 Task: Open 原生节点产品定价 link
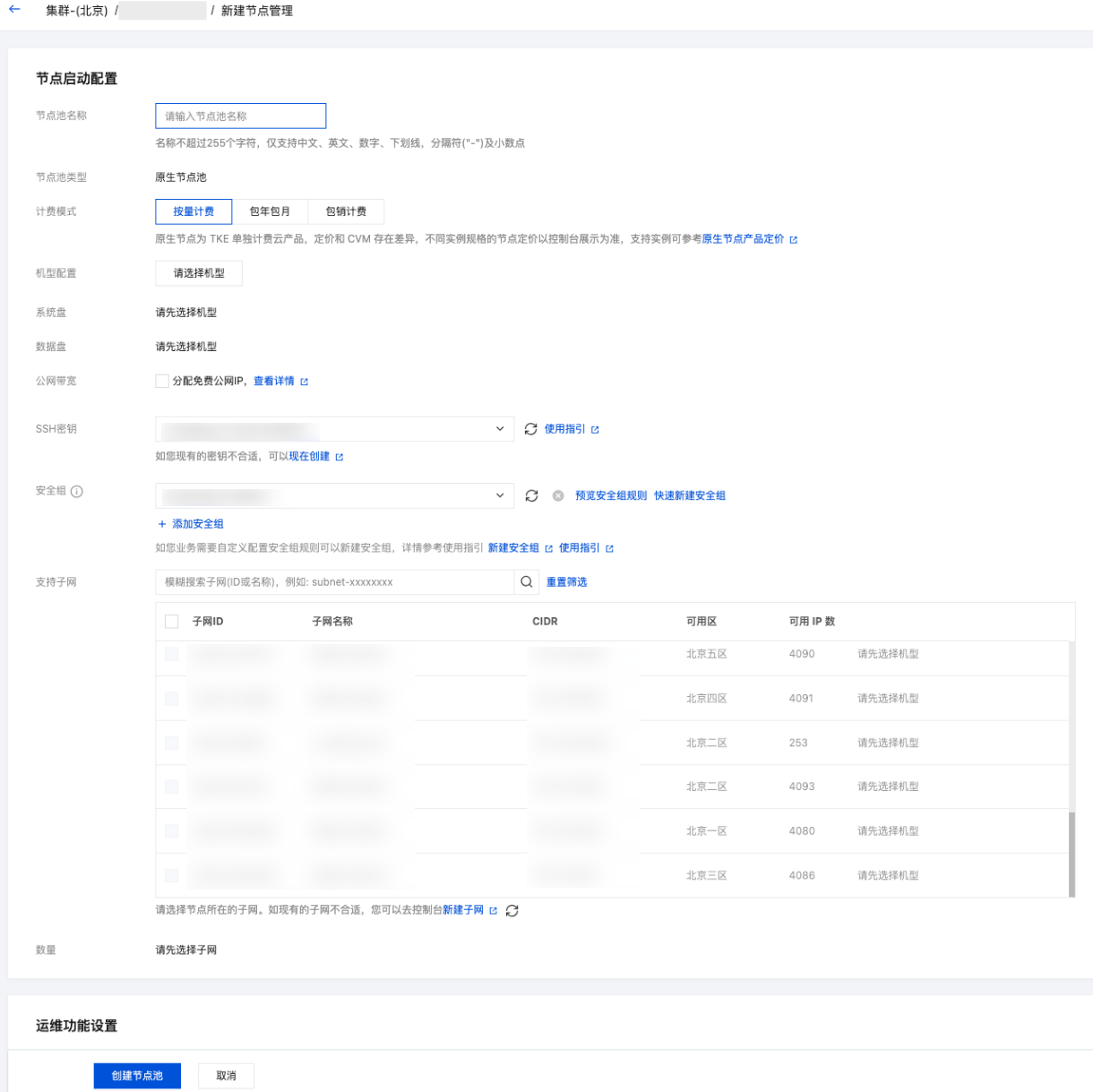(743, 239)
